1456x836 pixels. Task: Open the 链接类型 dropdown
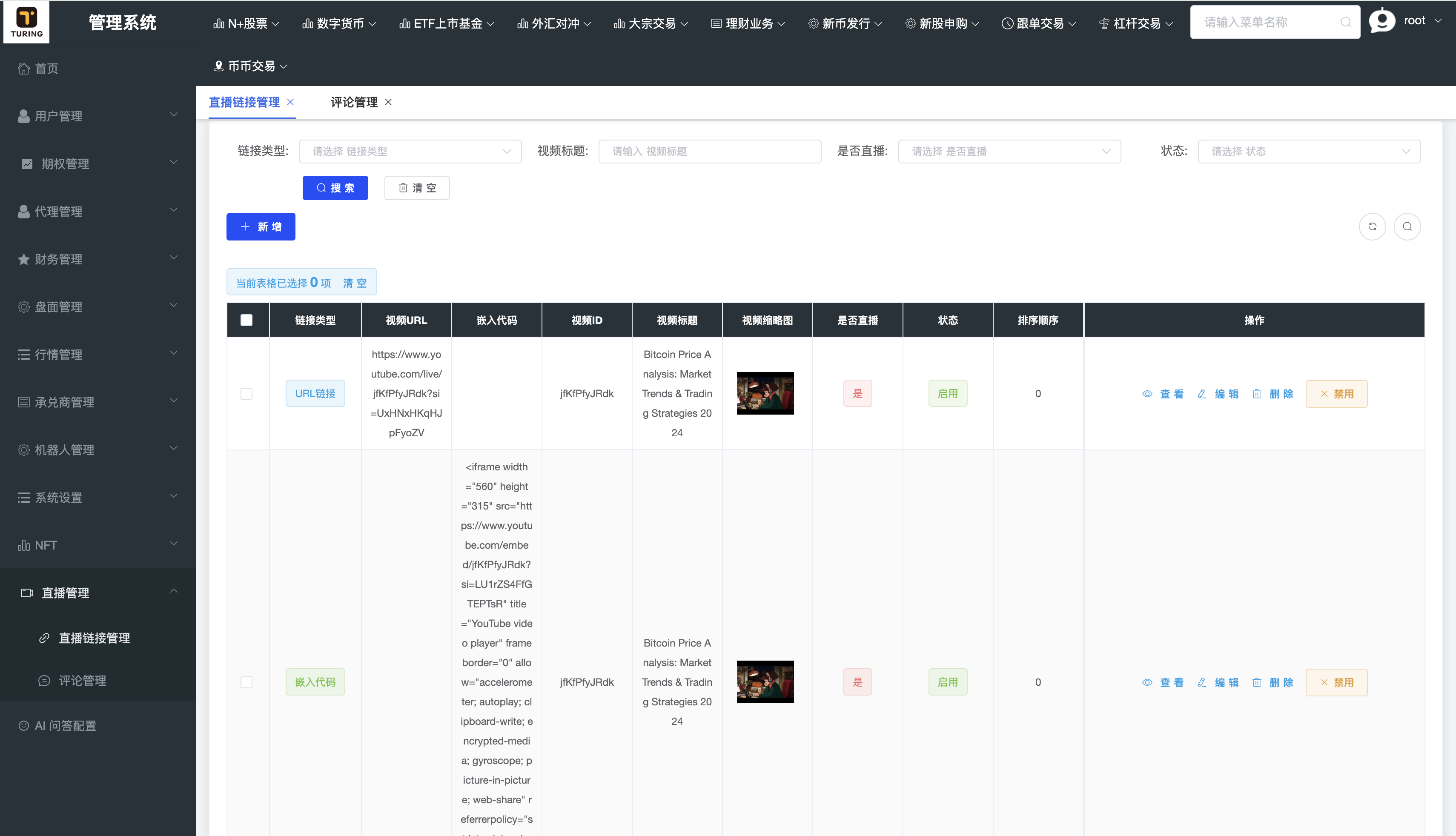click(x=410, y=151)
